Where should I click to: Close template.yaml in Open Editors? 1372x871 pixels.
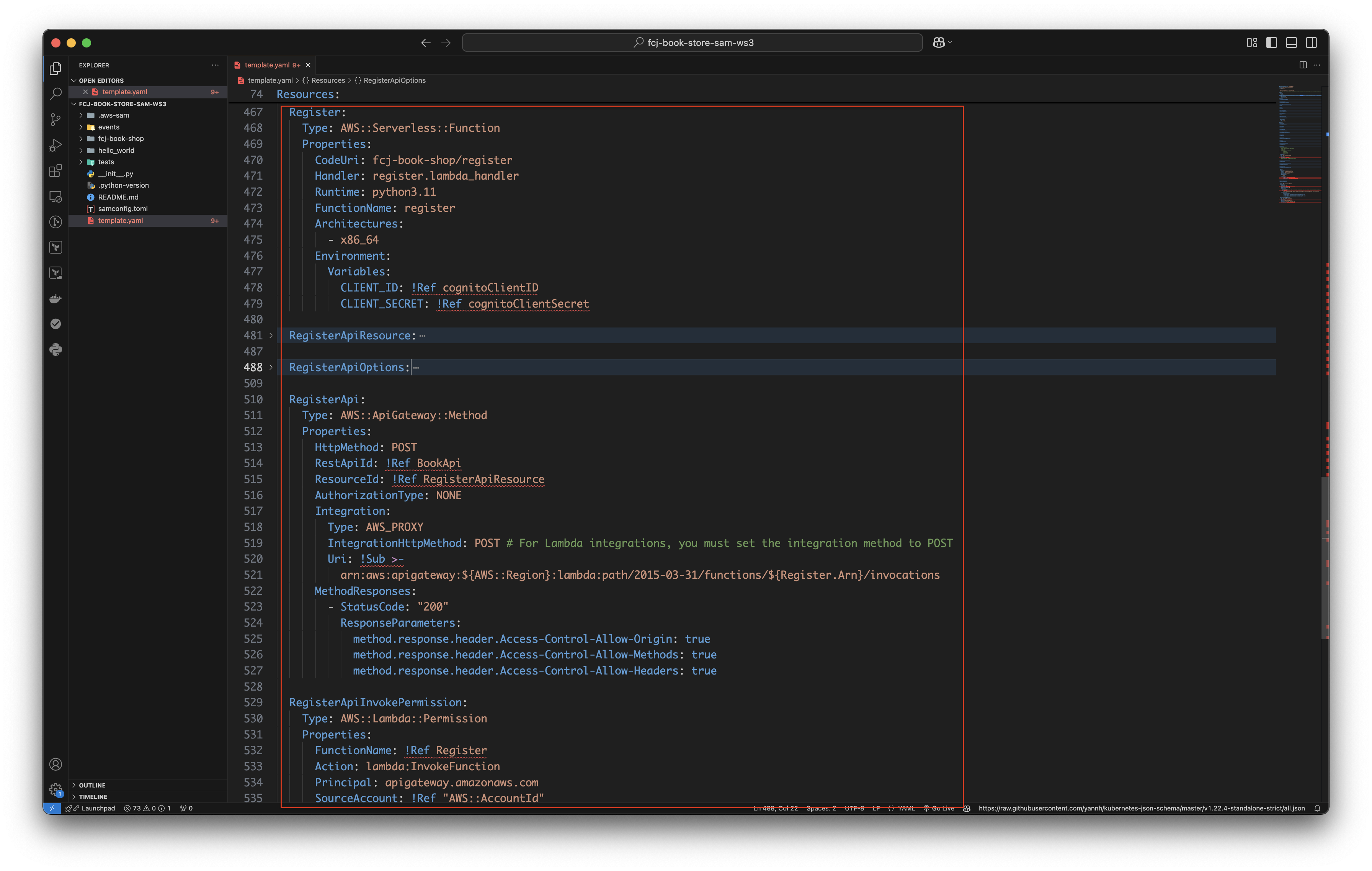85,92
